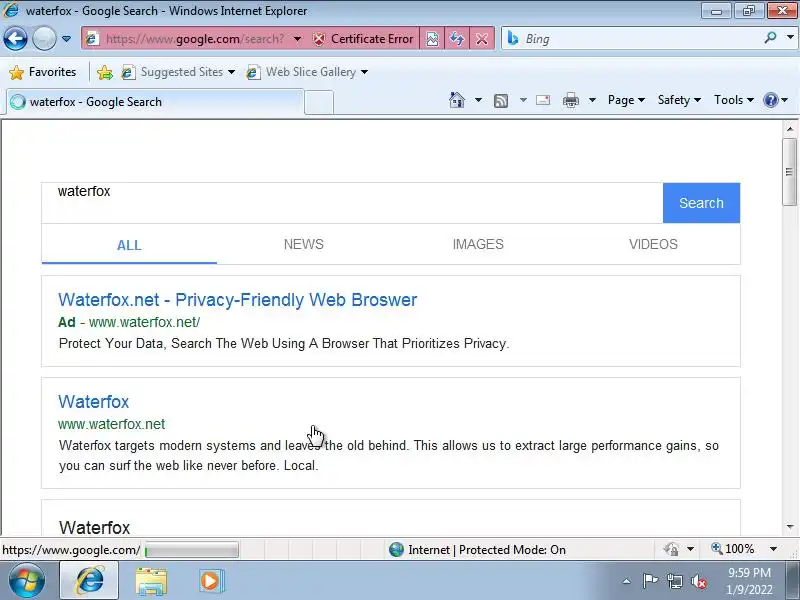This screenshot has height=600, width=800.
Task: Click Internet Explorer taskbar icon
Action: (x=89, y=581)
